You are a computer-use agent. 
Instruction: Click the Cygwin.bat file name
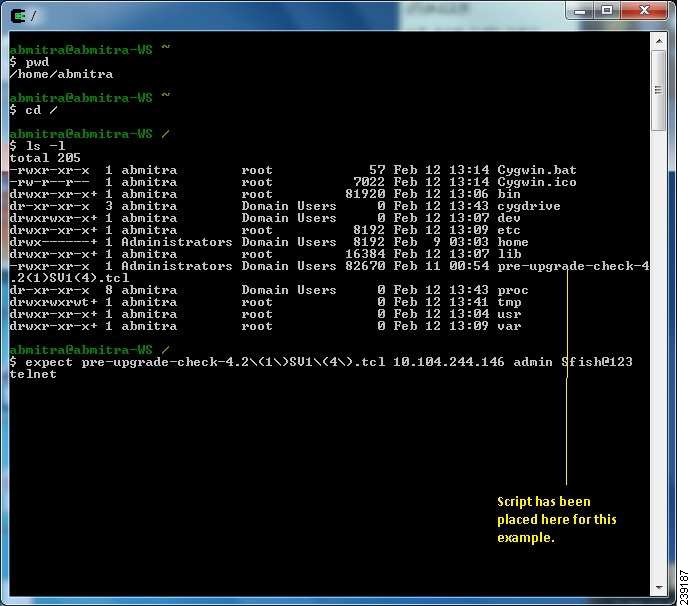[537, 170]
